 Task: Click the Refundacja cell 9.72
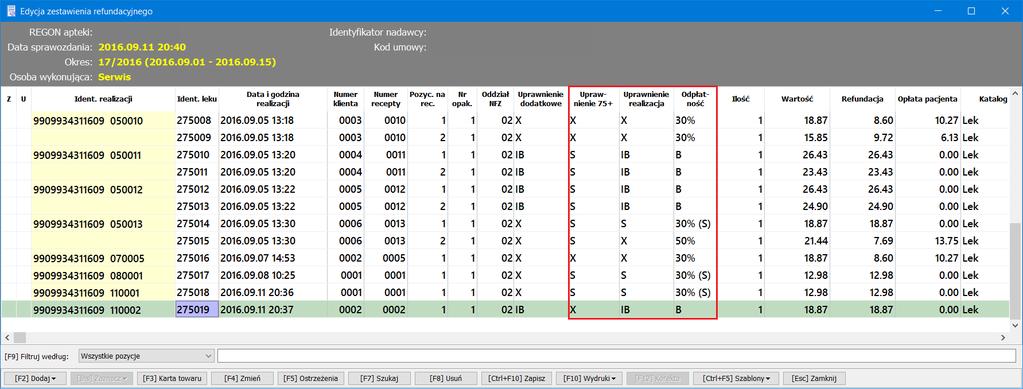click(x=863, y=138)
